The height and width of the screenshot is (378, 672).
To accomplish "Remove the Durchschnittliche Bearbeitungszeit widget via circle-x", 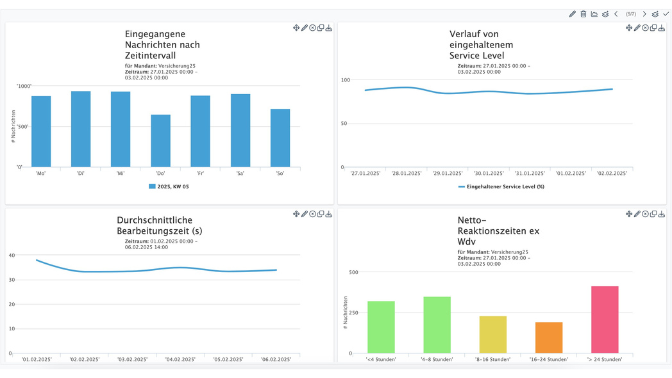I will click(x=312, y=214).
